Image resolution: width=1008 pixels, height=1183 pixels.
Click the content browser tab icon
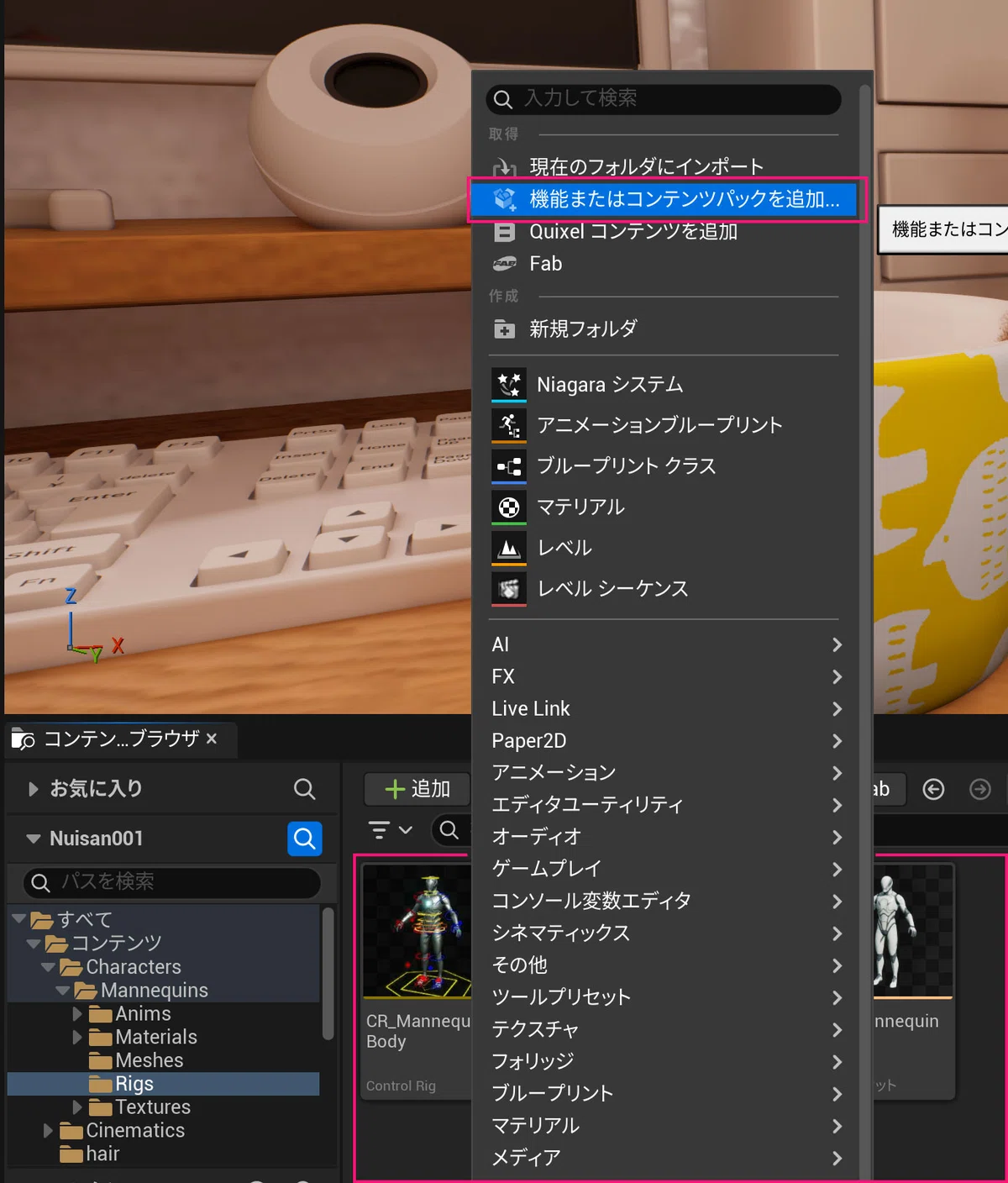pos(23,739)
